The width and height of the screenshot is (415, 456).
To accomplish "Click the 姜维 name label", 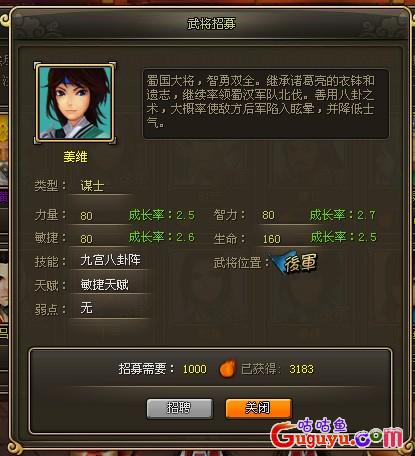I will point(76,157).
